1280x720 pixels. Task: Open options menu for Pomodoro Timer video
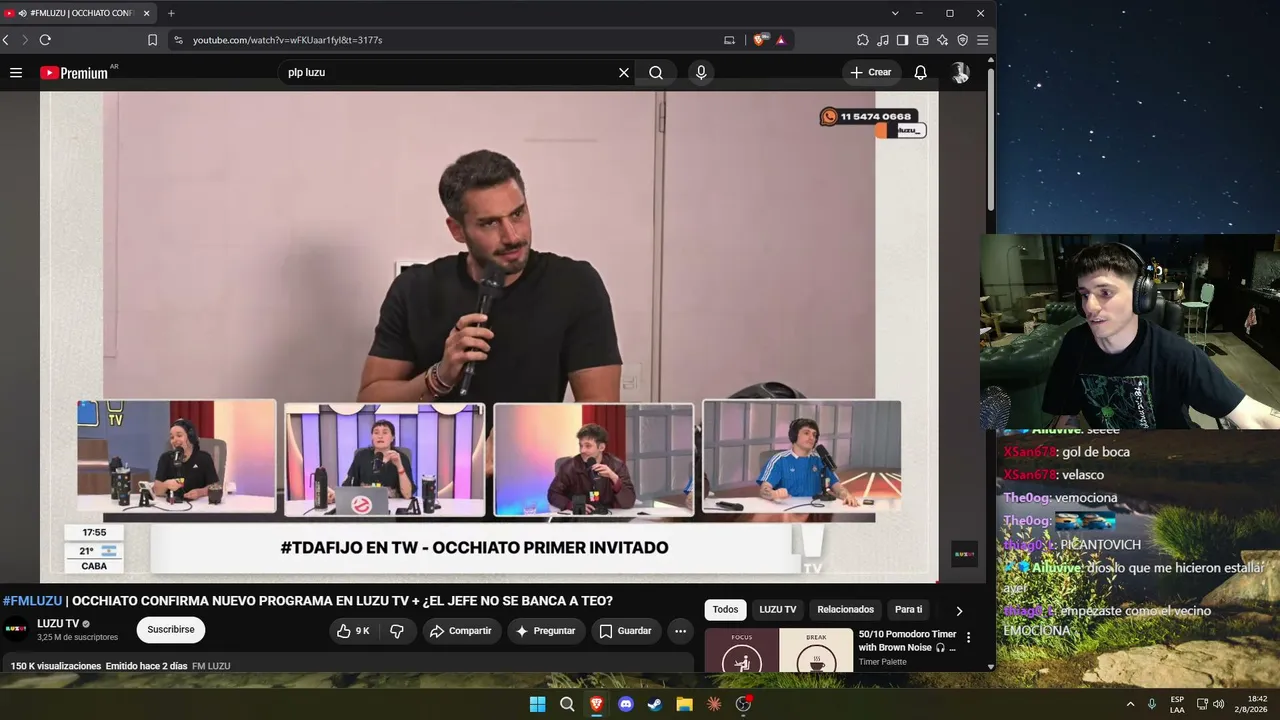(968, 637)
